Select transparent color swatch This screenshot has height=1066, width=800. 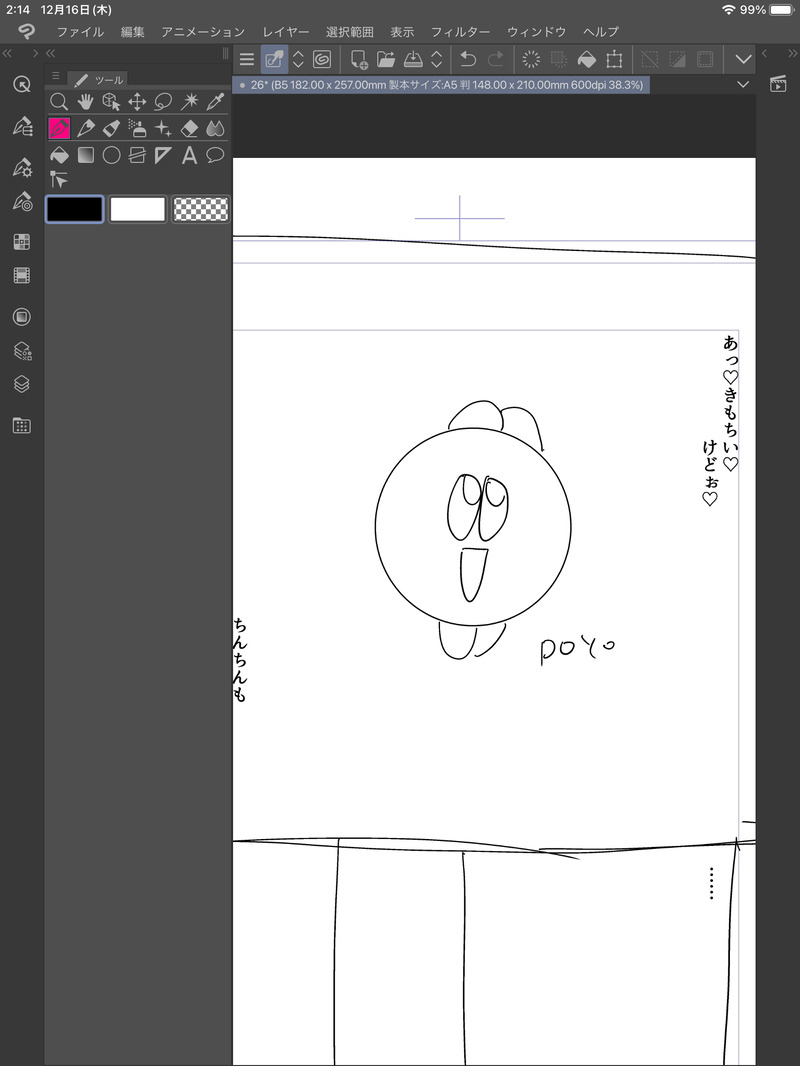(201, 209)
